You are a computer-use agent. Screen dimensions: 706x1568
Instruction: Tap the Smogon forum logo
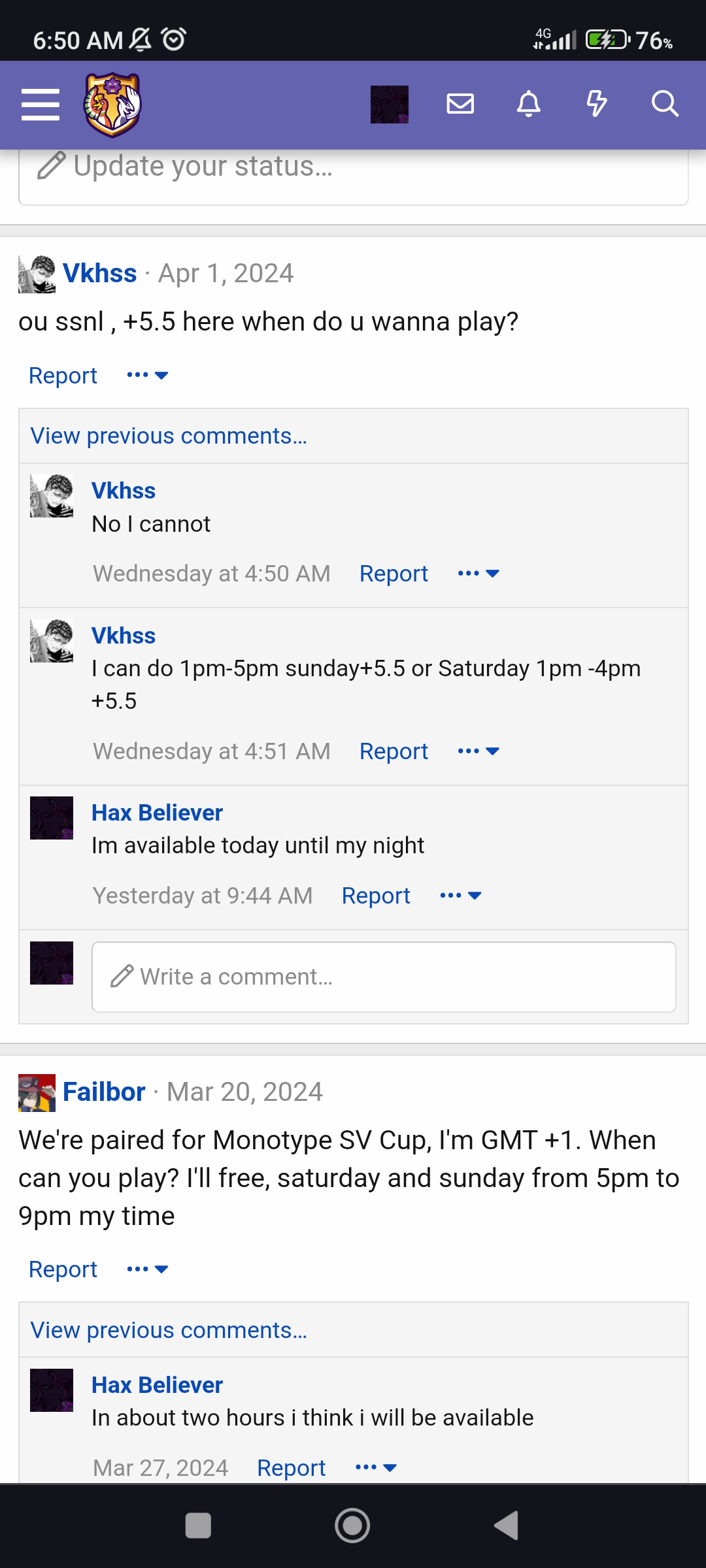click(112, 105)
